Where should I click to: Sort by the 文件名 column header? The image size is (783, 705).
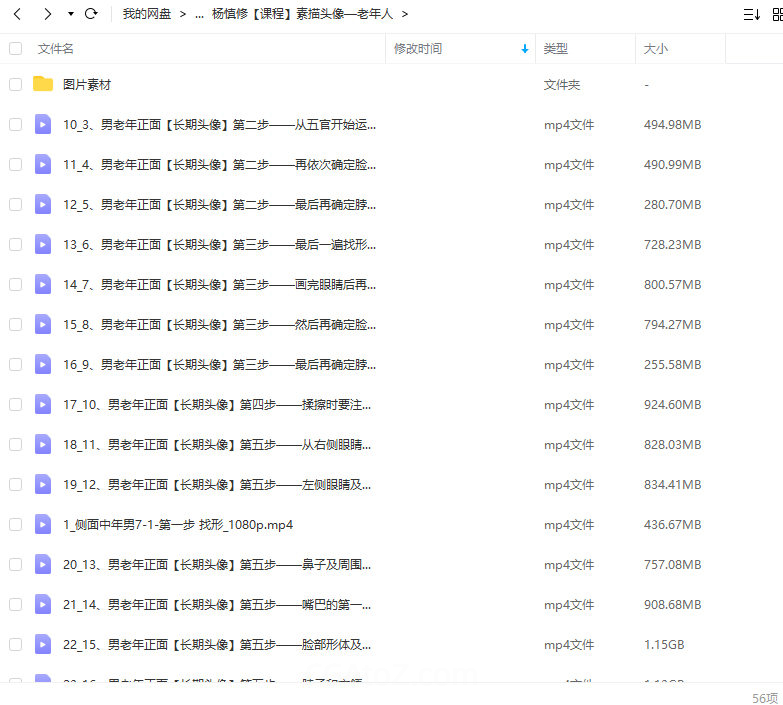pyautogui.click(x=56, y=49)
